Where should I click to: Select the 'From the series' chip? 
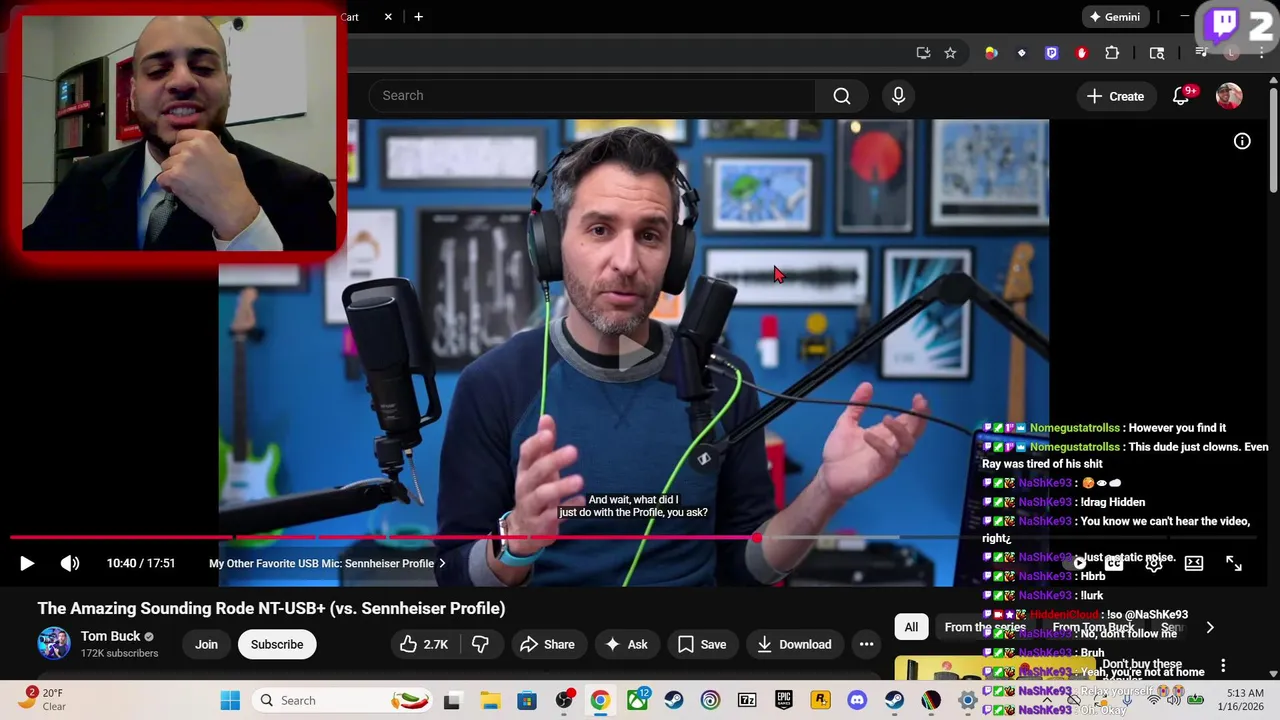(x=985, y=627)
